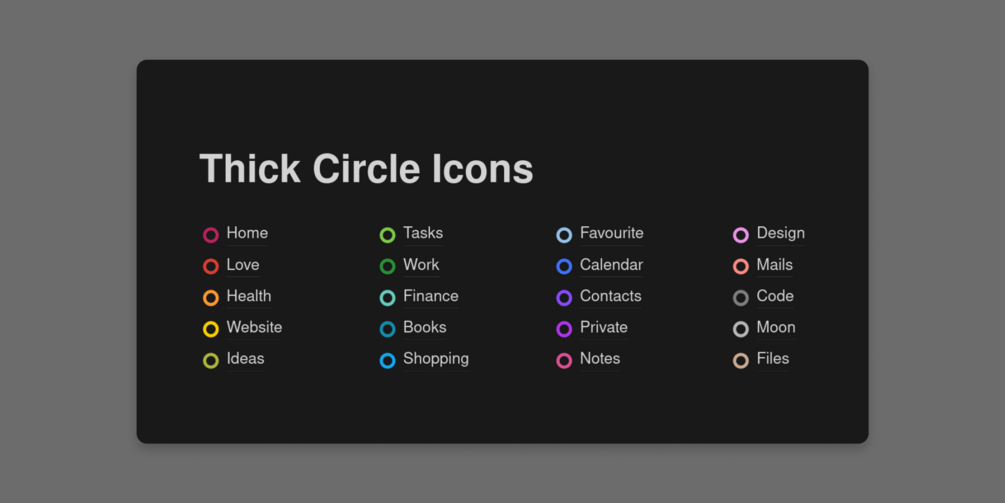
Task: Open the Work link
Action: point(421,265)
